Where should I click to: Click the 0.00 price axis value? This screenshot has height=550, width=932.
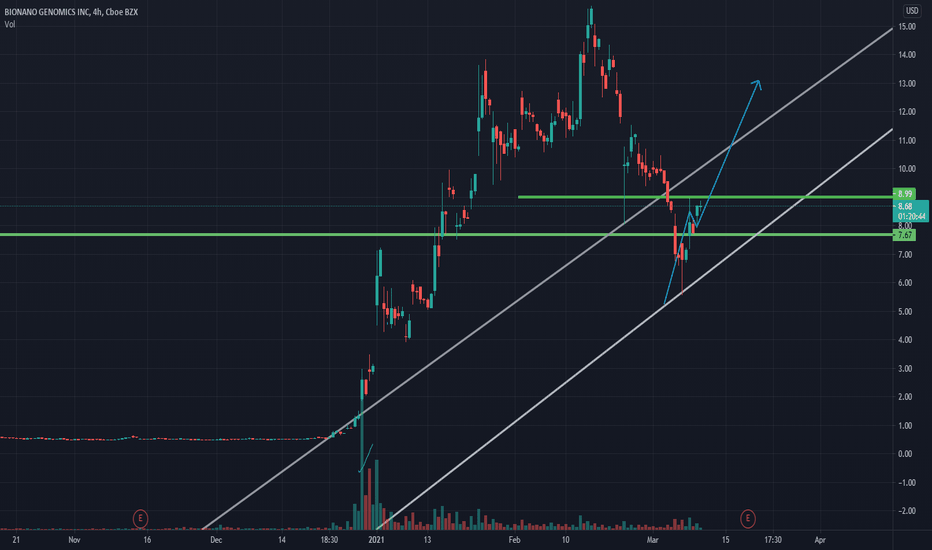click(905, 454)
